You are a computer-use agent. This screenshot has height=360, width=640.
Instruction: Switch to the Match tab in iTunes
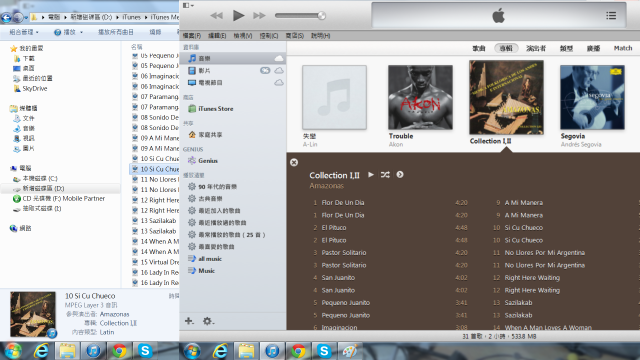pos(623,48)
